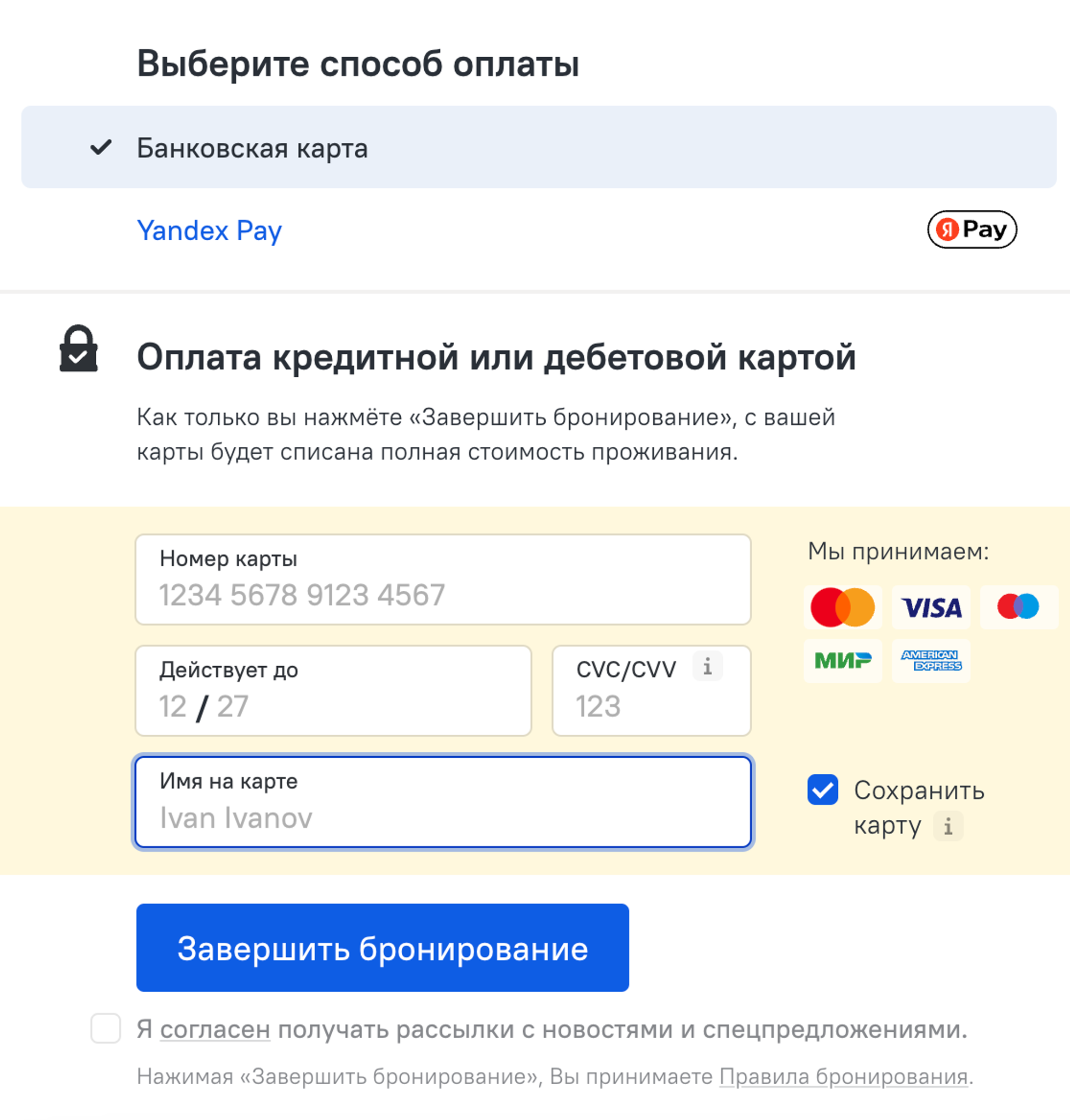Focus the Действует до expiry field
1070x1120 pixels.
(333, 691)
